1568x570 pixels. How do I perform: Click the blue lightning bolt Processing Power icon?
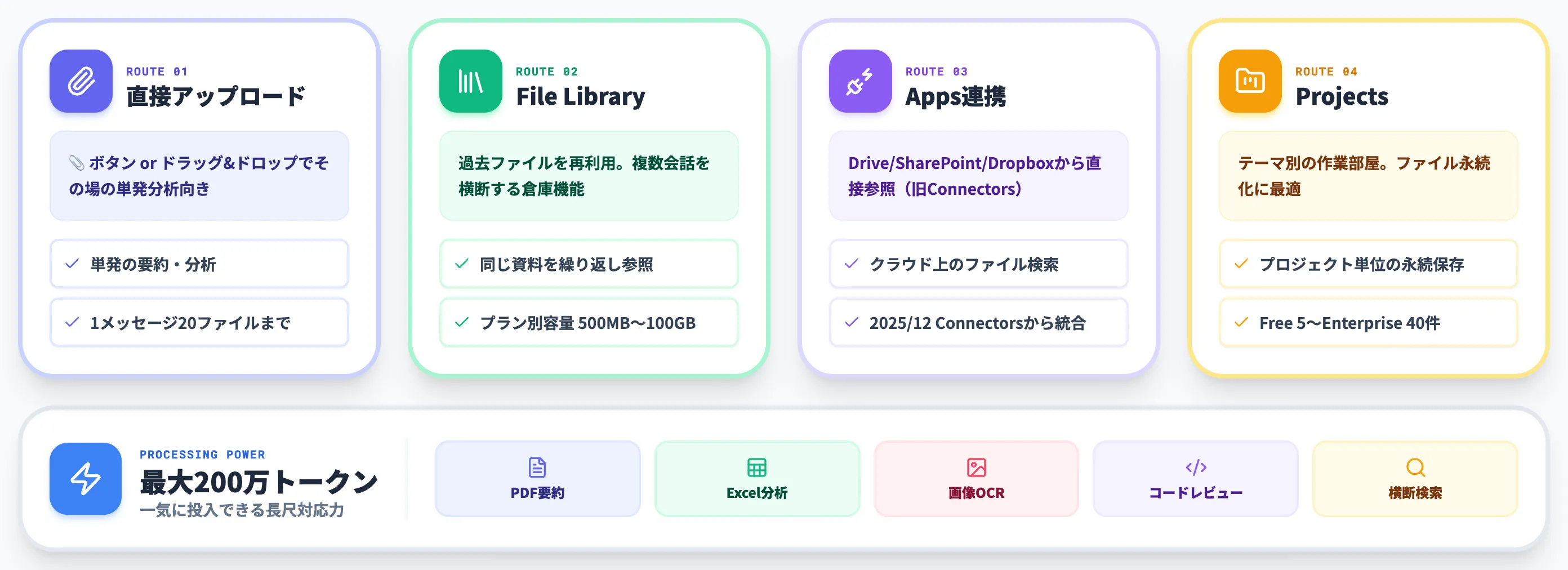click(x=85, y=479)
